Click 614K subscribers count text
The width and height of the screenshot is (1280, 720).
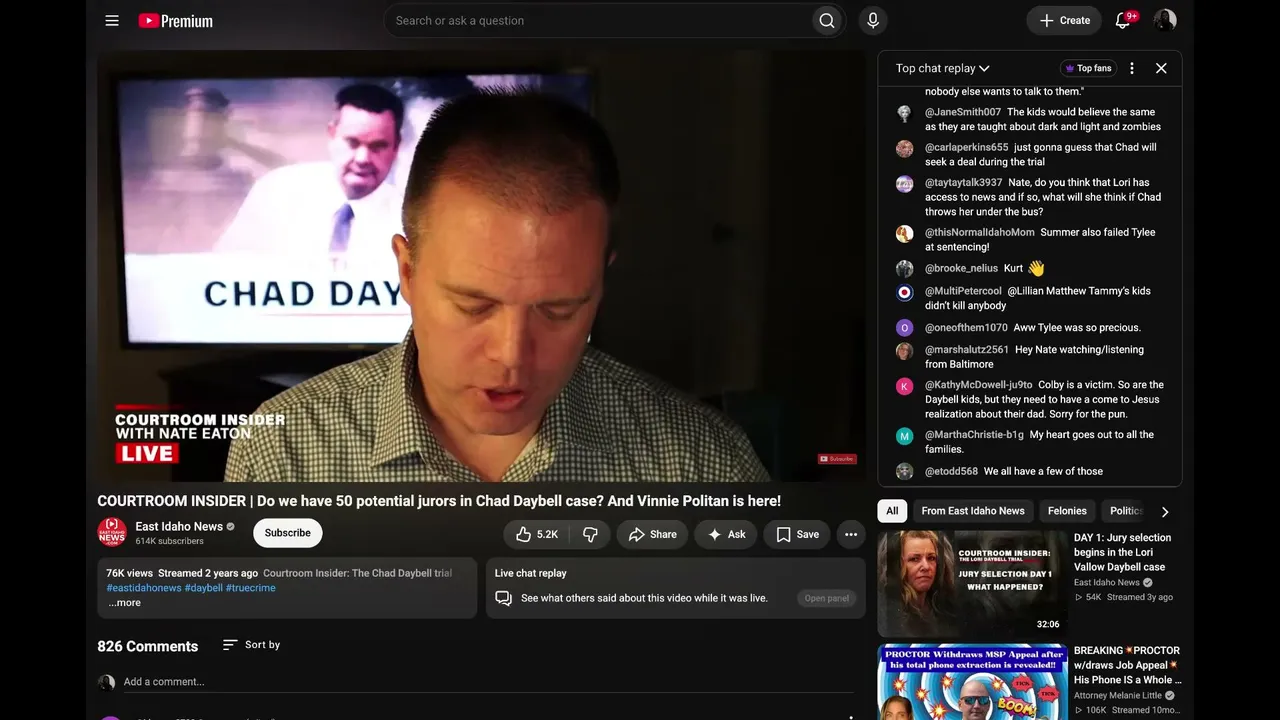[x=170, y=542]
